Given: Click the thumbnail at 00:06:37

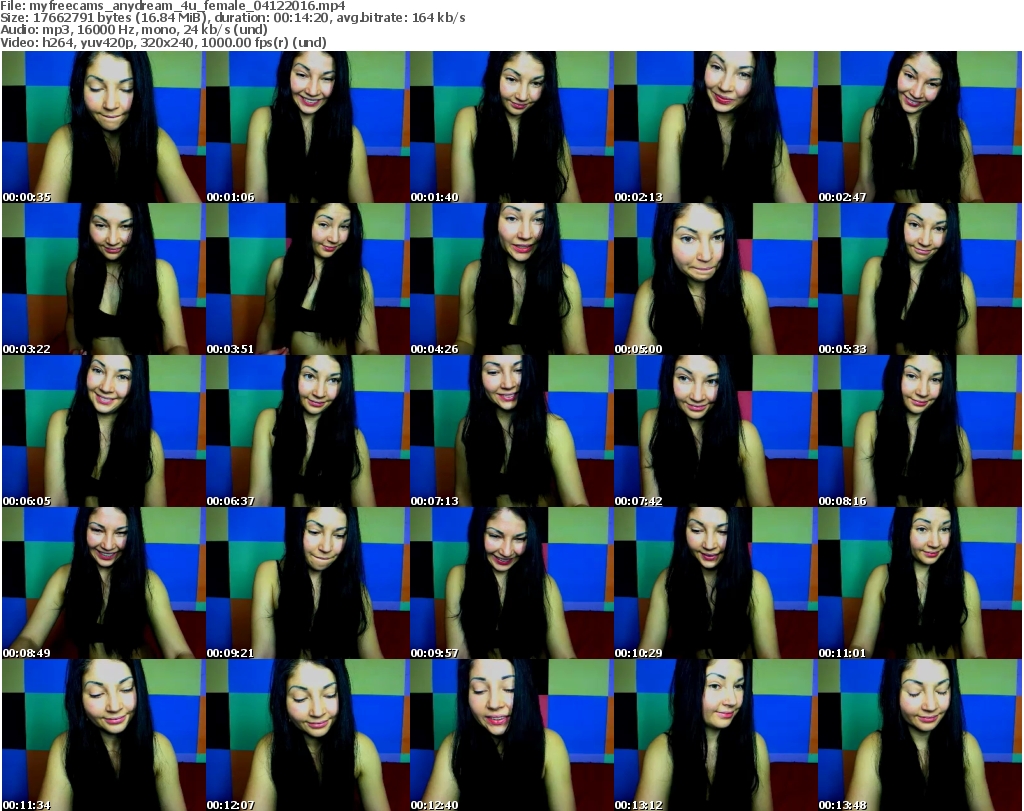Looking at the screenshot, I should coord(308,431).
